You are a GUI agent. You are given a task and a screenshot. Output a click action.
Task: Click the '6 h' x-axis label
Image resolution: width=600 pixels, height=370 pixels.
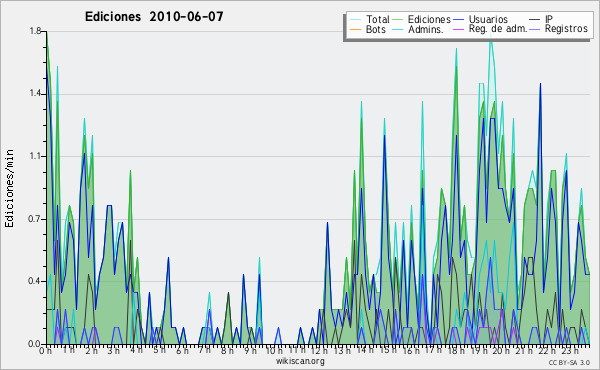point(182,350)
